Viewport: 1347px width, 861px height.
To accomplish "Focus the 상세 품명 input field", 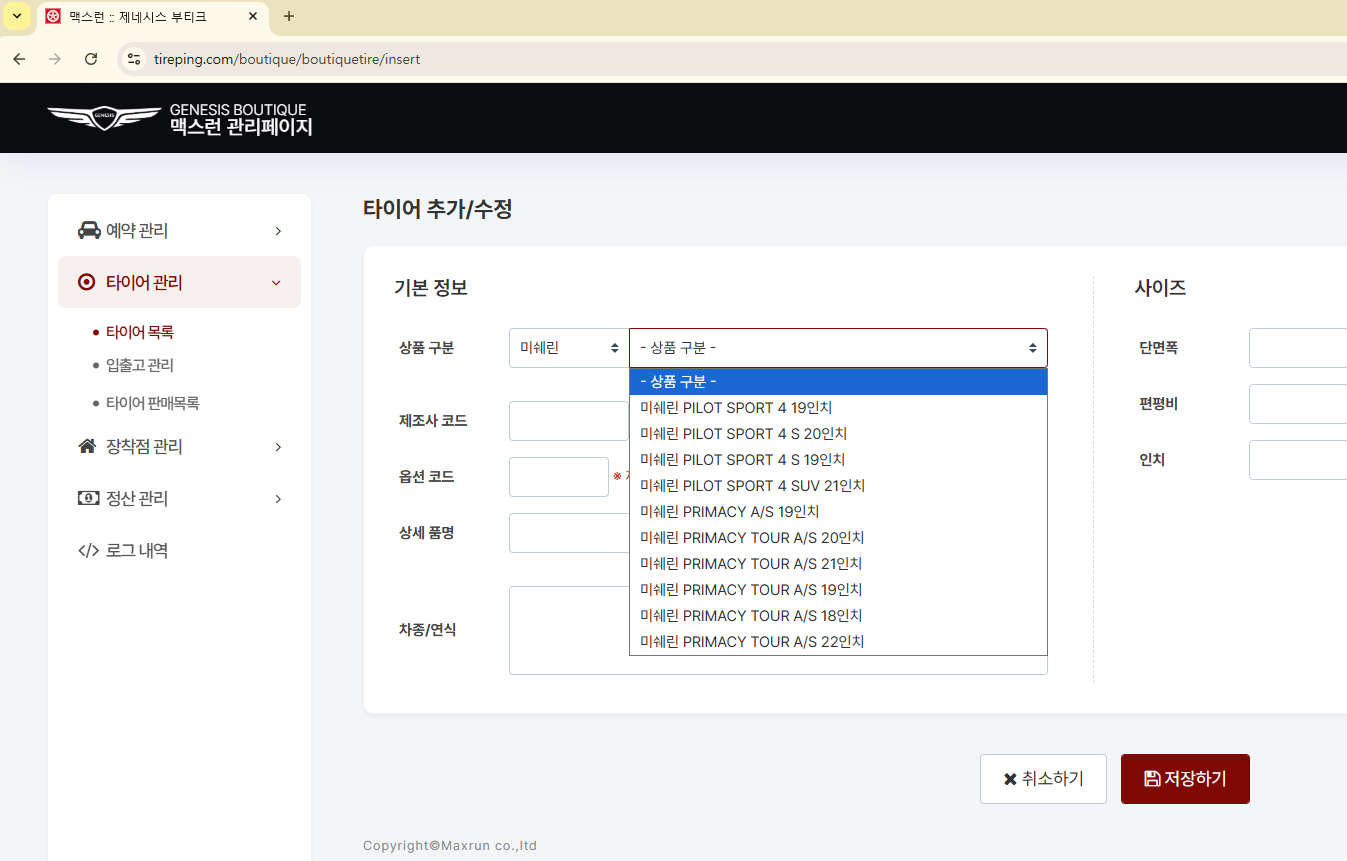I will (x=569, y=533).
